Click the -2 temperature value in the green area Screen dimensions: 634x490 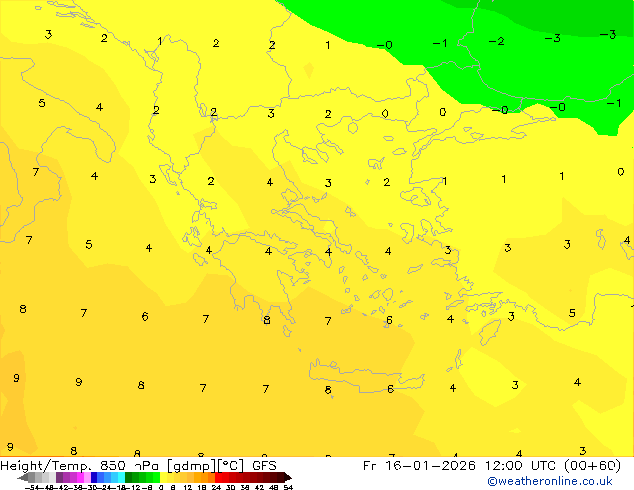(x=497, y=41)
